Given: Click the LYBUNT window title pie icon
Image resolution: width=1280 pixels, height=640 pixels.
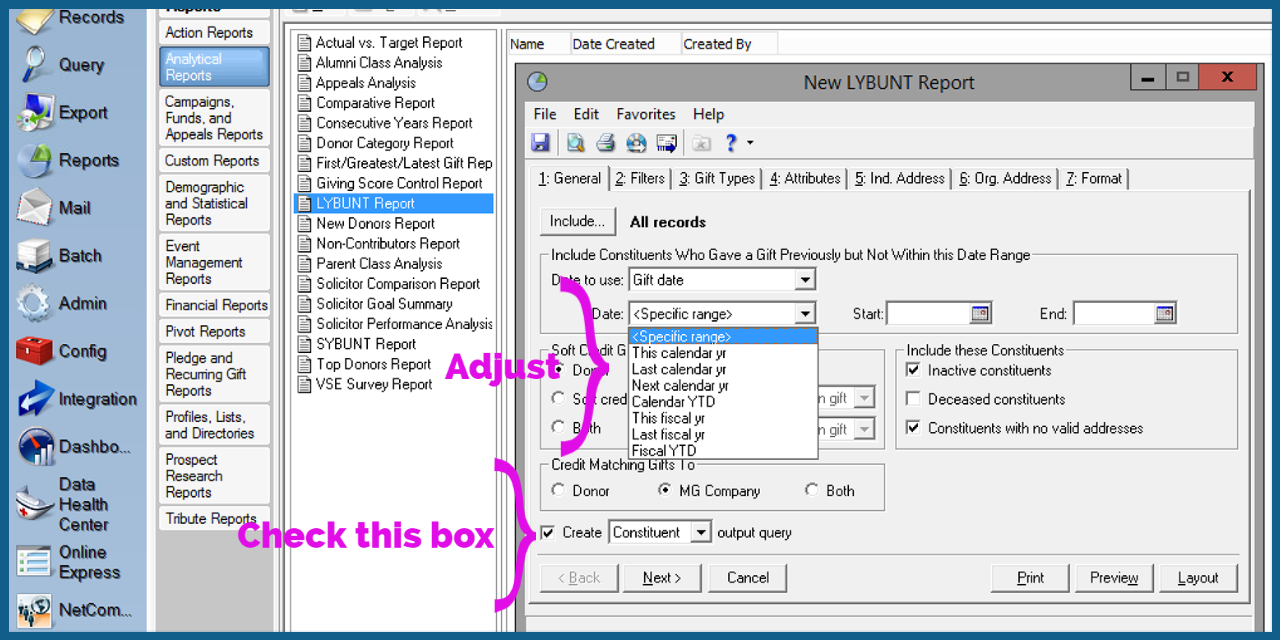Looking at the screenshot, I should [537, 82].
